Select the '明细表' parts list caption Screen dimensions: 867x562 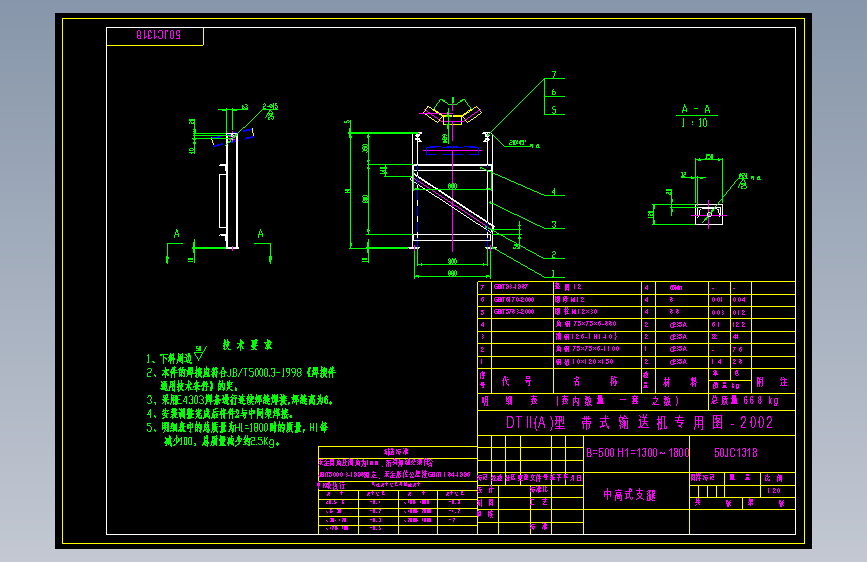click(509, 400)
